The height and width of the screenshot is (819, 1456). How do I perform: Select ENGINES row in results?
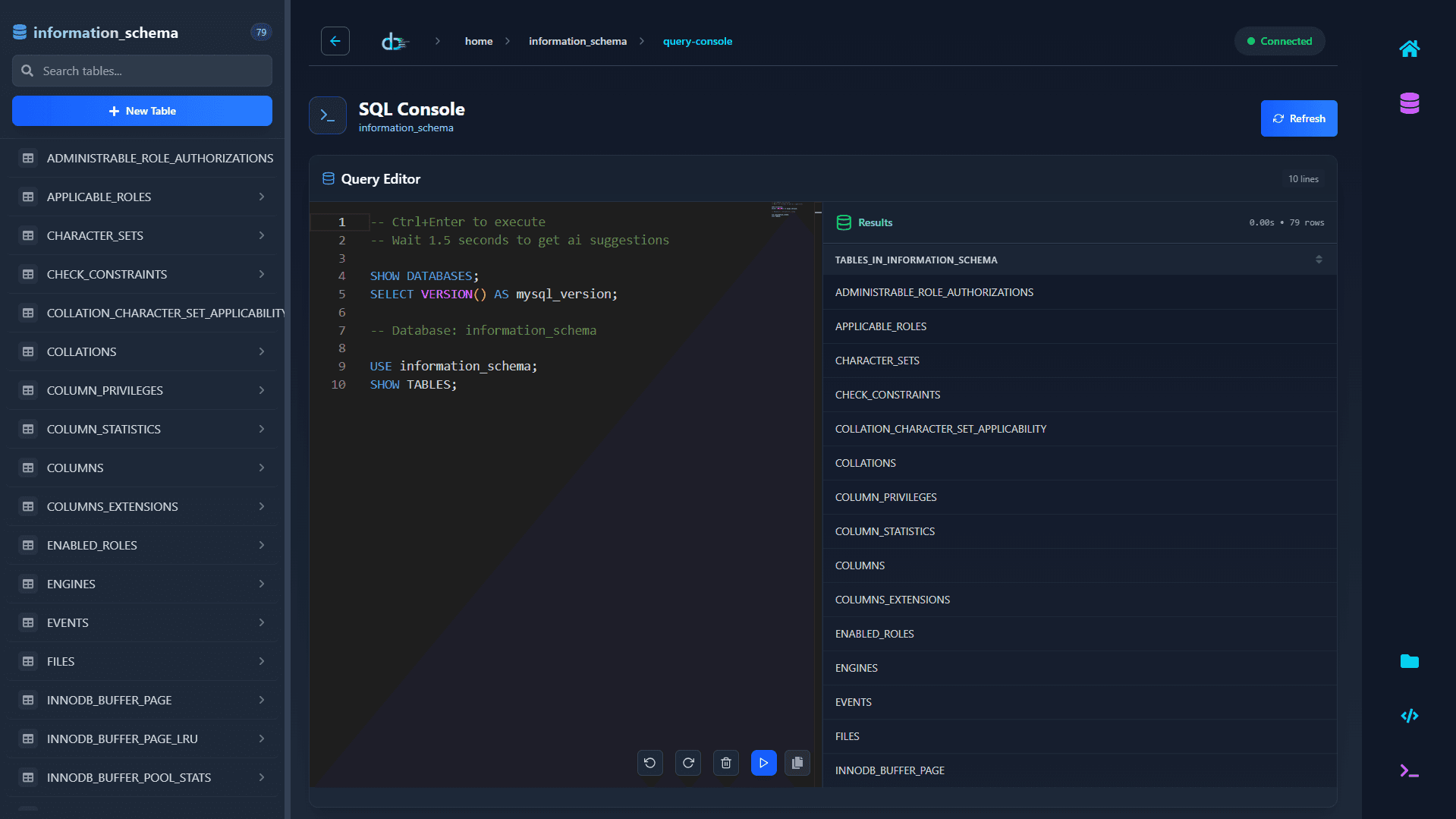pos(1080,668)
